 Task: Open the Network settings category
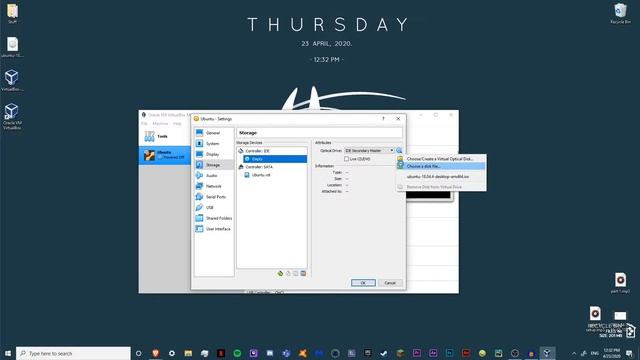213,186
